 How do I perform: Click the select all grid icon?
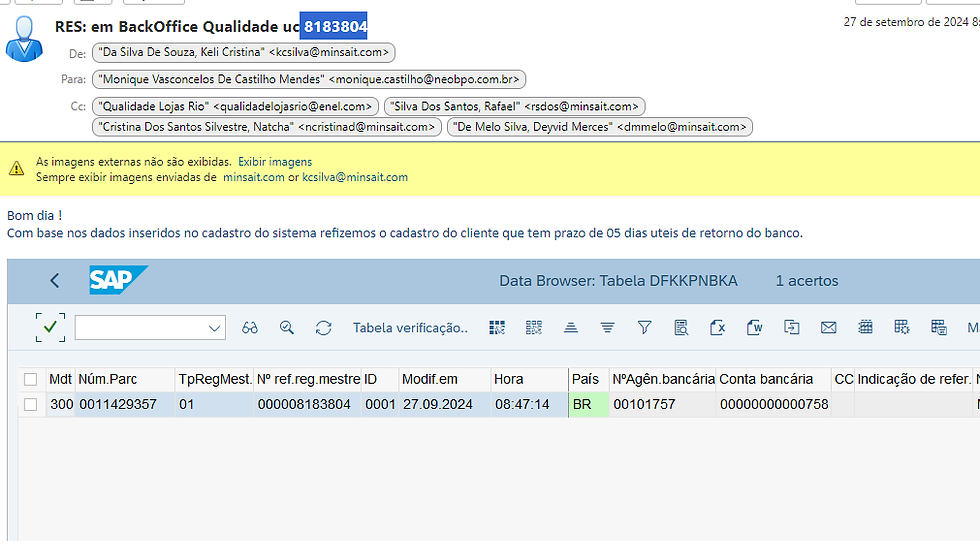coord(497,328)
